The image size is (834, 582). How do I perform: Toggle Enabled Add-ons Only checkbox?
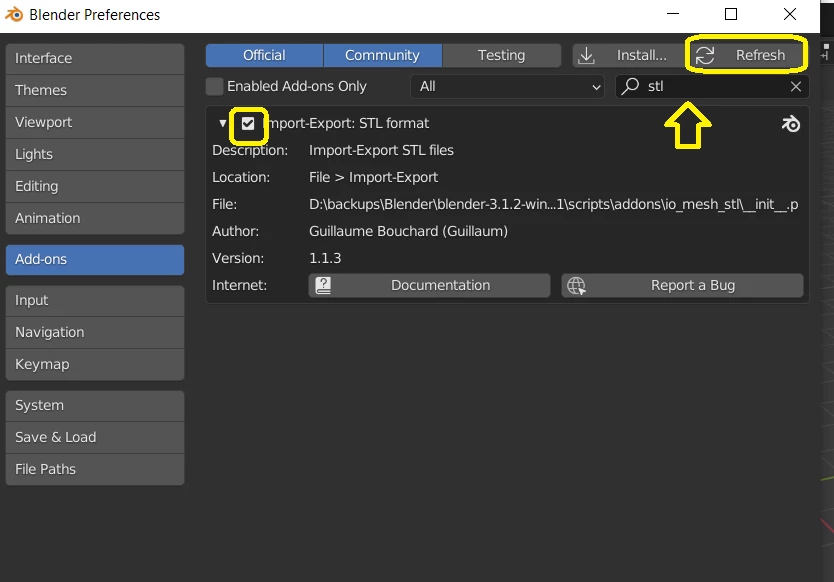[x=214, y=86]
